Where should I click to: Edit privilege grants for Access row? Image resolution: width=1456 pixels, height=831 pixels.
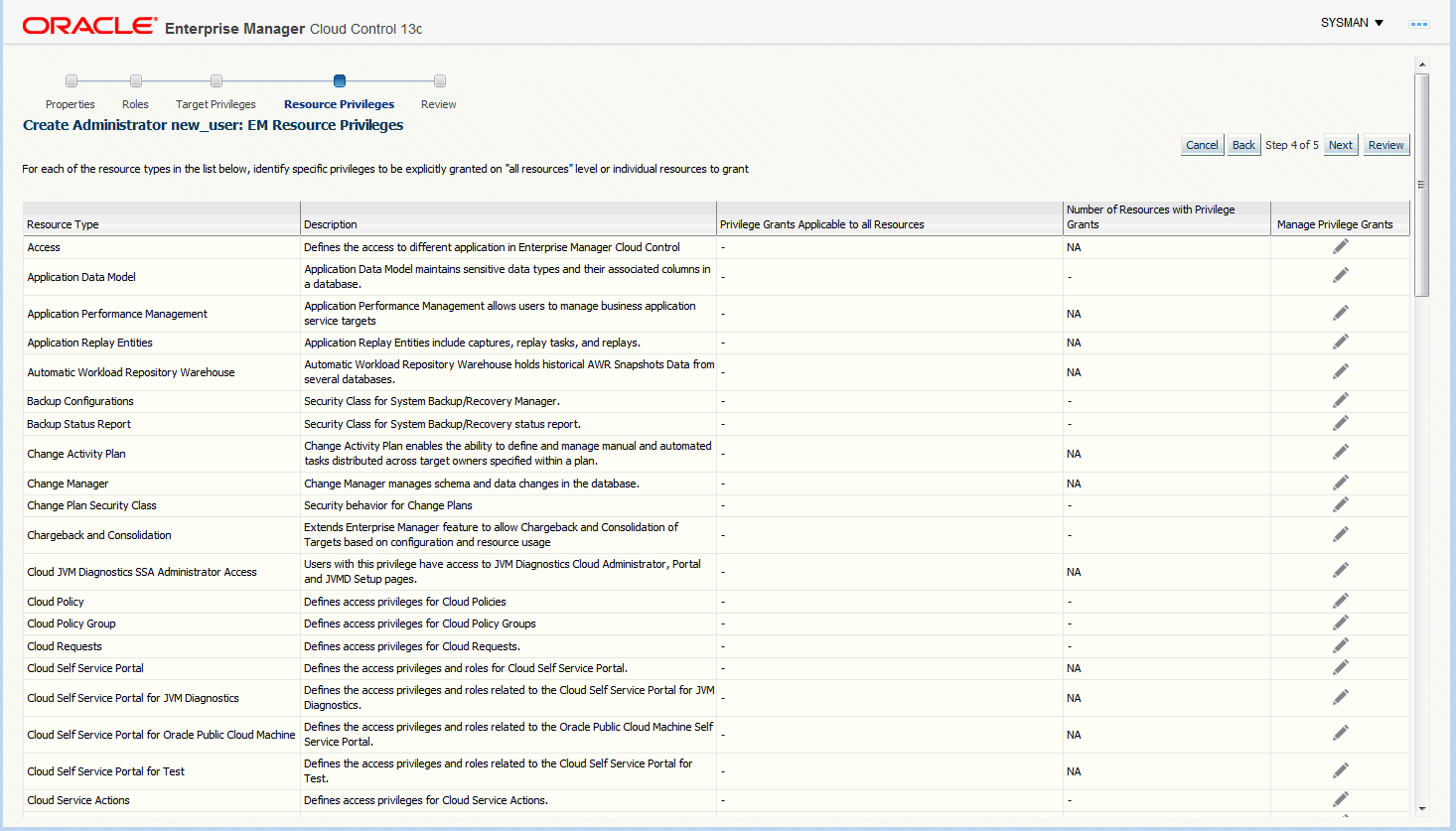pyautogui.click(x=1340, y=246)
